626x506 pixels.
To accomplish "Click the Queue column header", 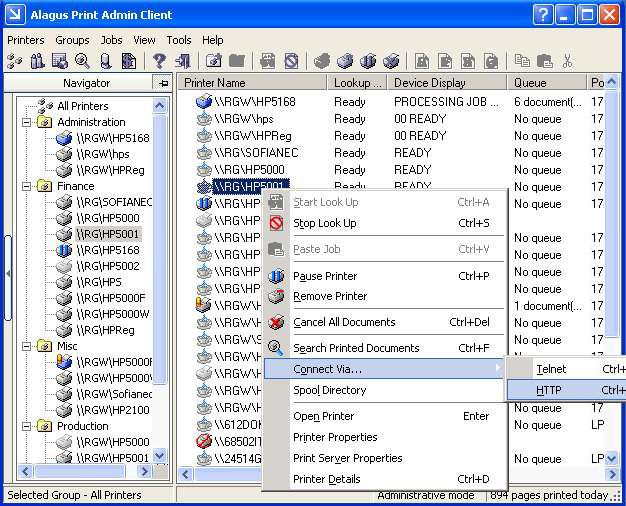I will tap(547, 83).
